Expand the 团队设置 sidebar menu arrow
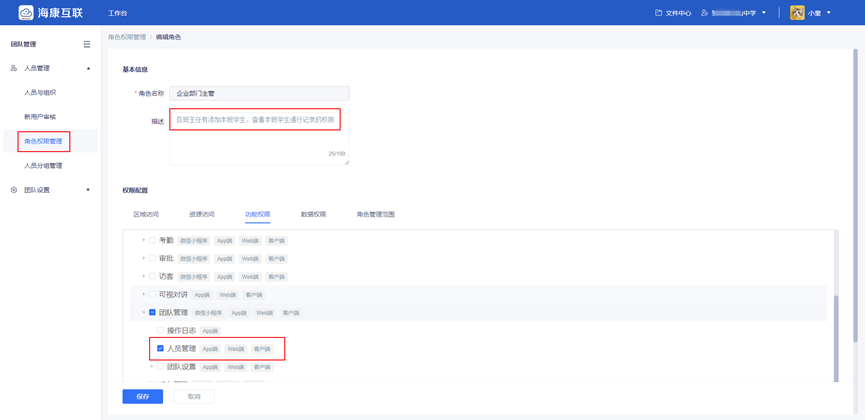865x420 pixels. click(x=88, y=190)
